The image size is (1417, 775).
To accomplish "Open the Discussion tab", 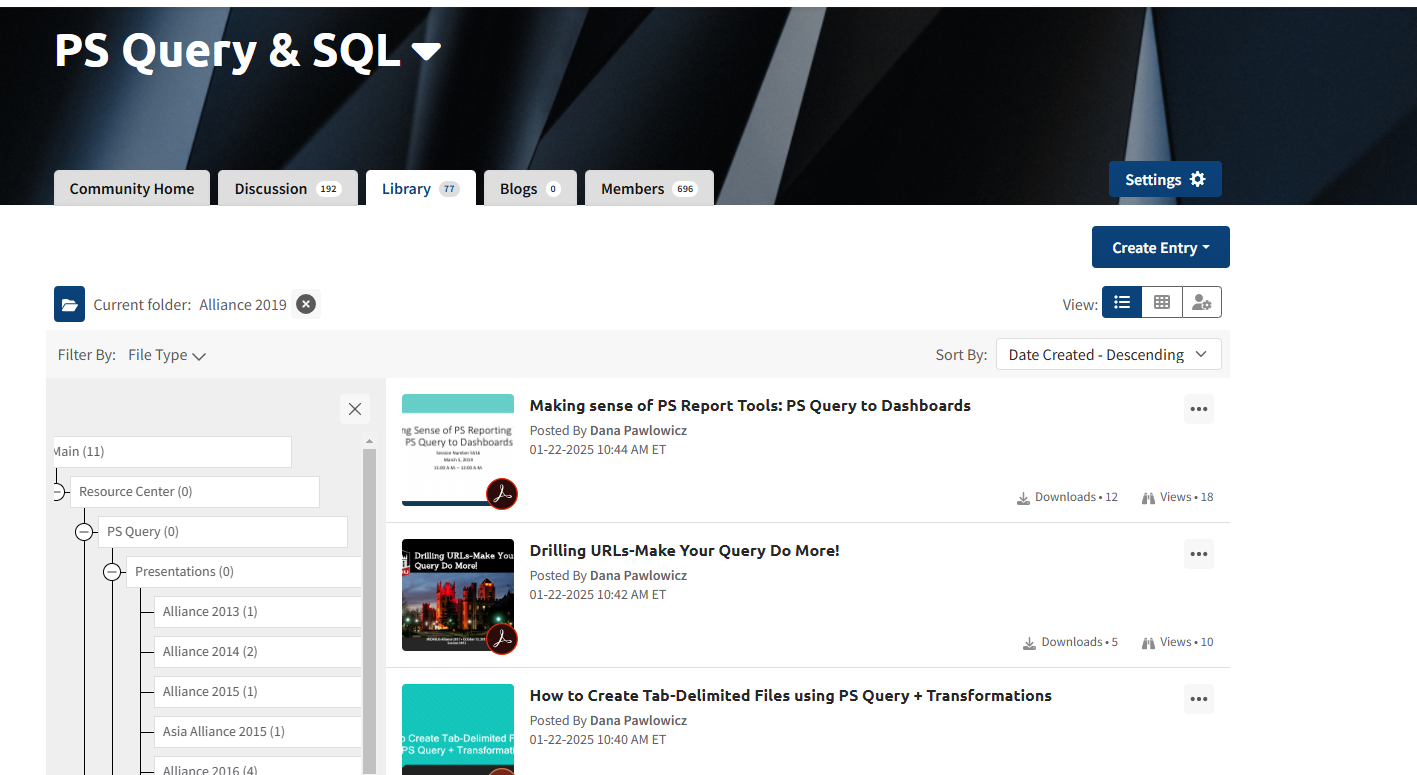I will click(288, 188).
